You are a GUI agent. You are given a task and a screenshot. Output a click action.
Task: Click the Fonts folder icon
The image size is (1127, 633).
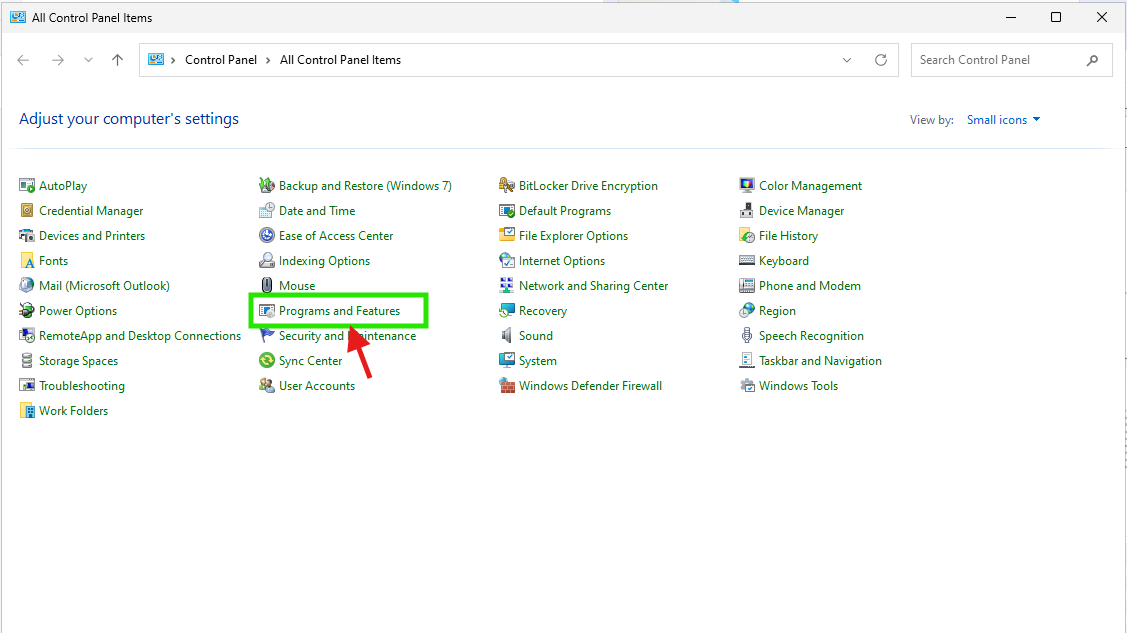pos(27,261)
